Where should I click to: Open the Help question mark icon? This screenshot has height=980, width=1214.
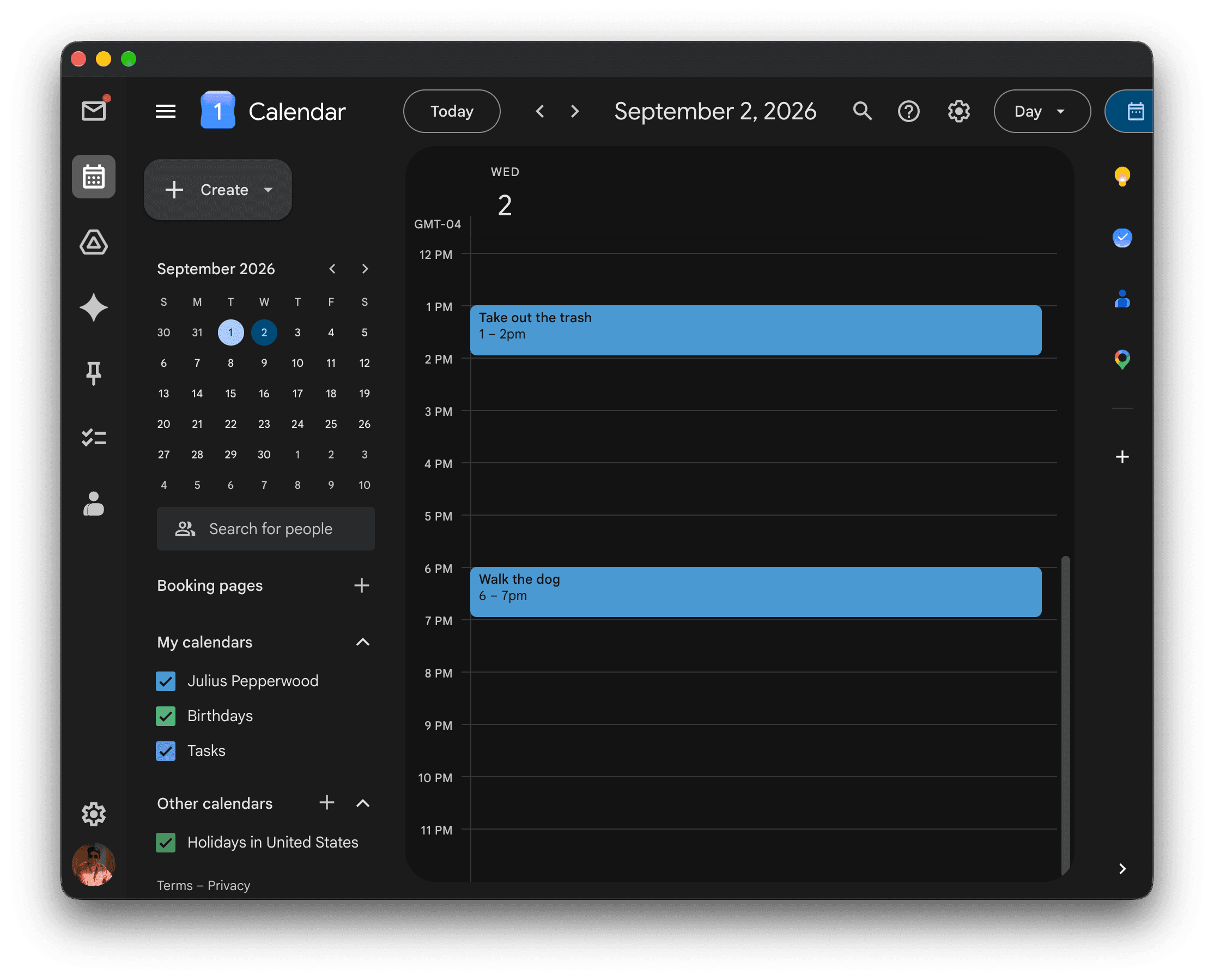pos(909,111)
